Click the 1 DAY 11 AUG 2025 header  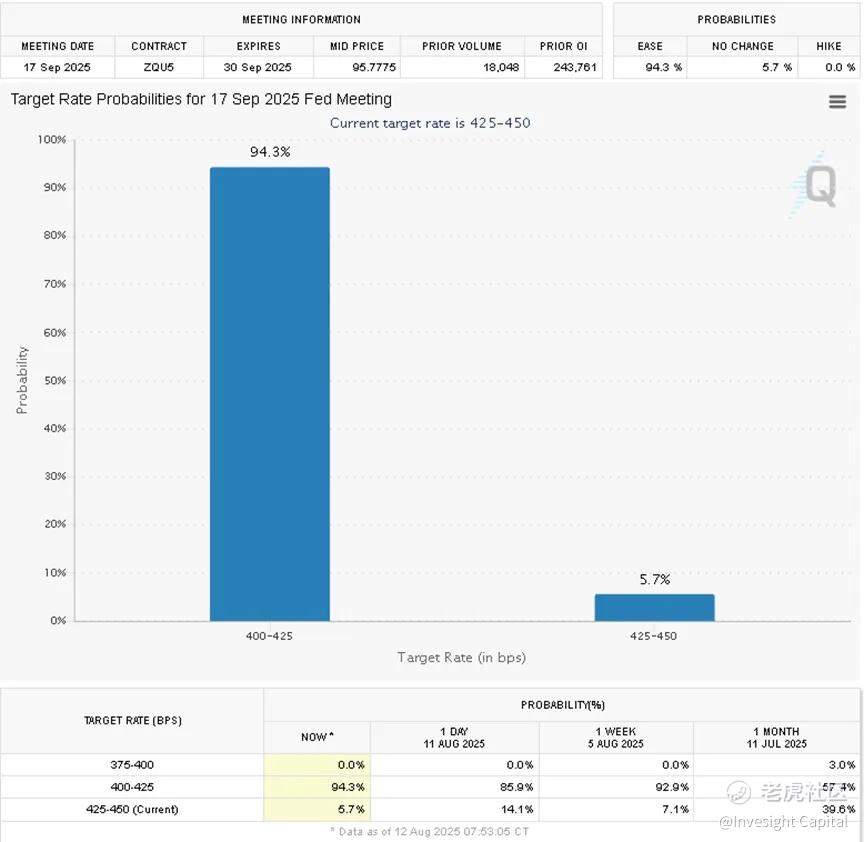454,737
